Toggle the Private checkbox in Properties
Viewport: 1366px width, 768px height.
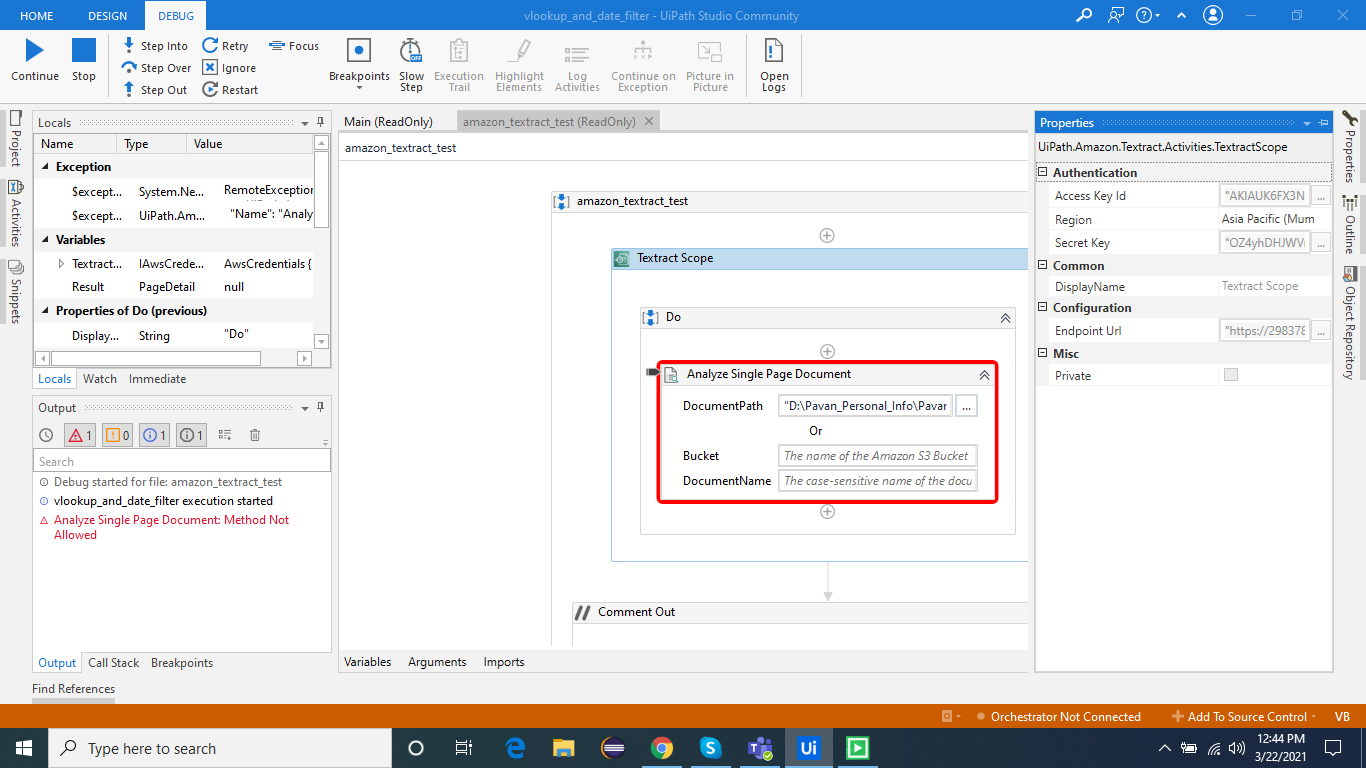point(1231,375)
